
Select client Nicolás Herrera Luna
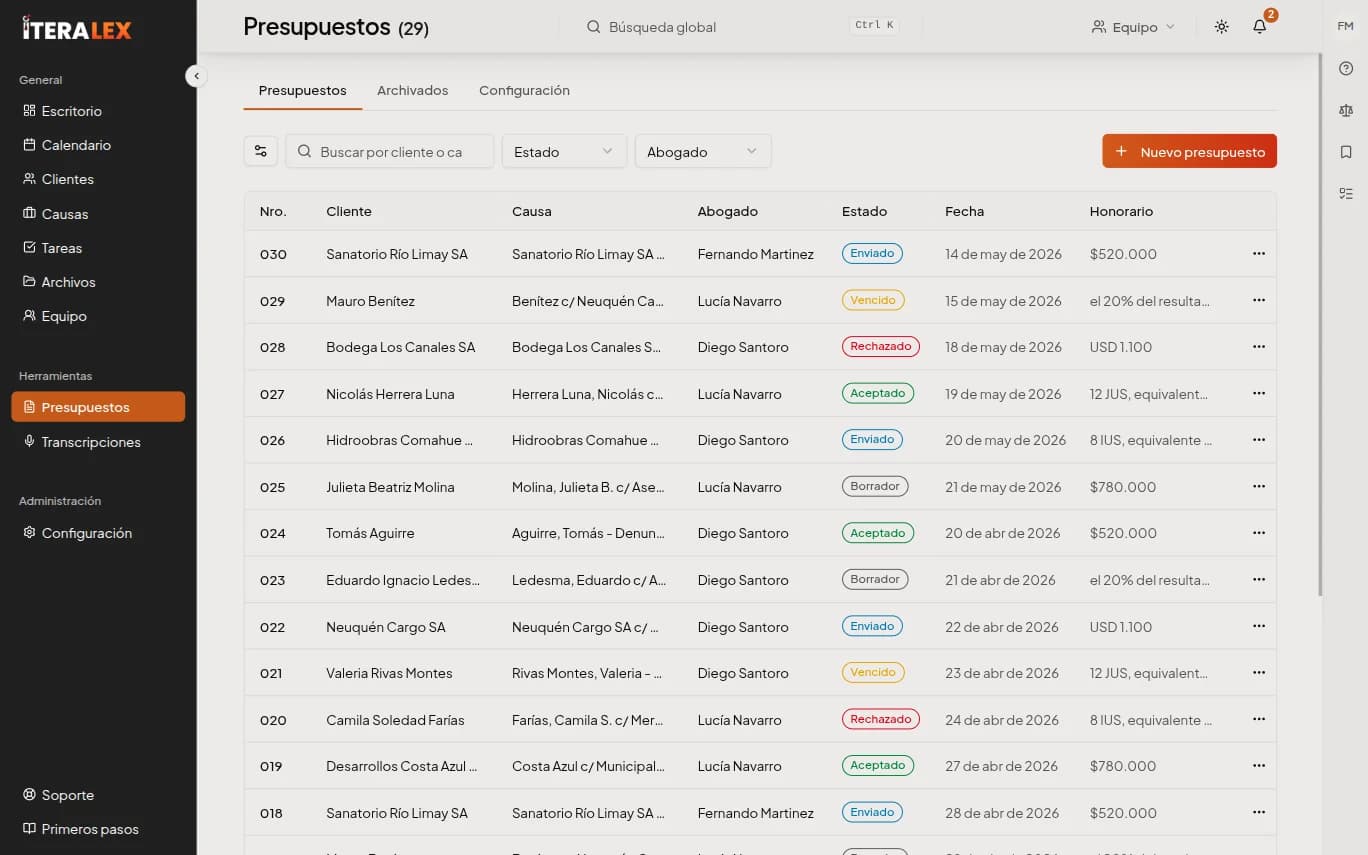click(390, 394)
